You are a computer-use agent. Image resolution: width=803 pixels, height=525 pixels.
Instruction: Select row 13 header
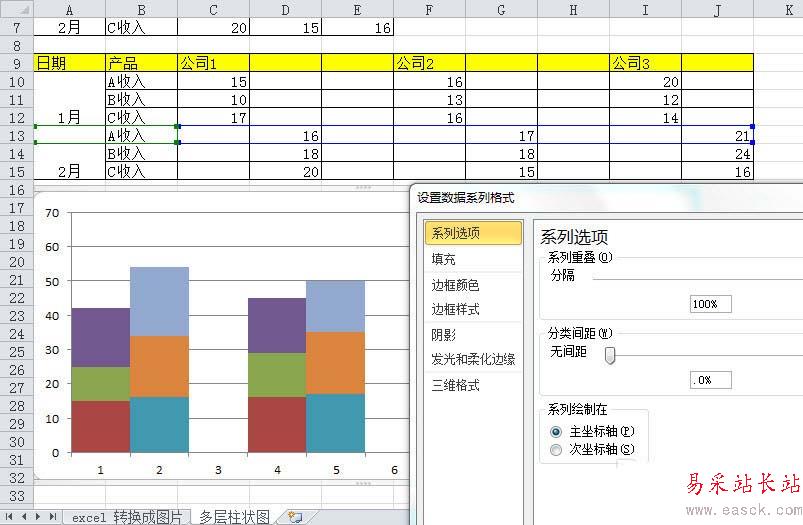tap(16, 135)
